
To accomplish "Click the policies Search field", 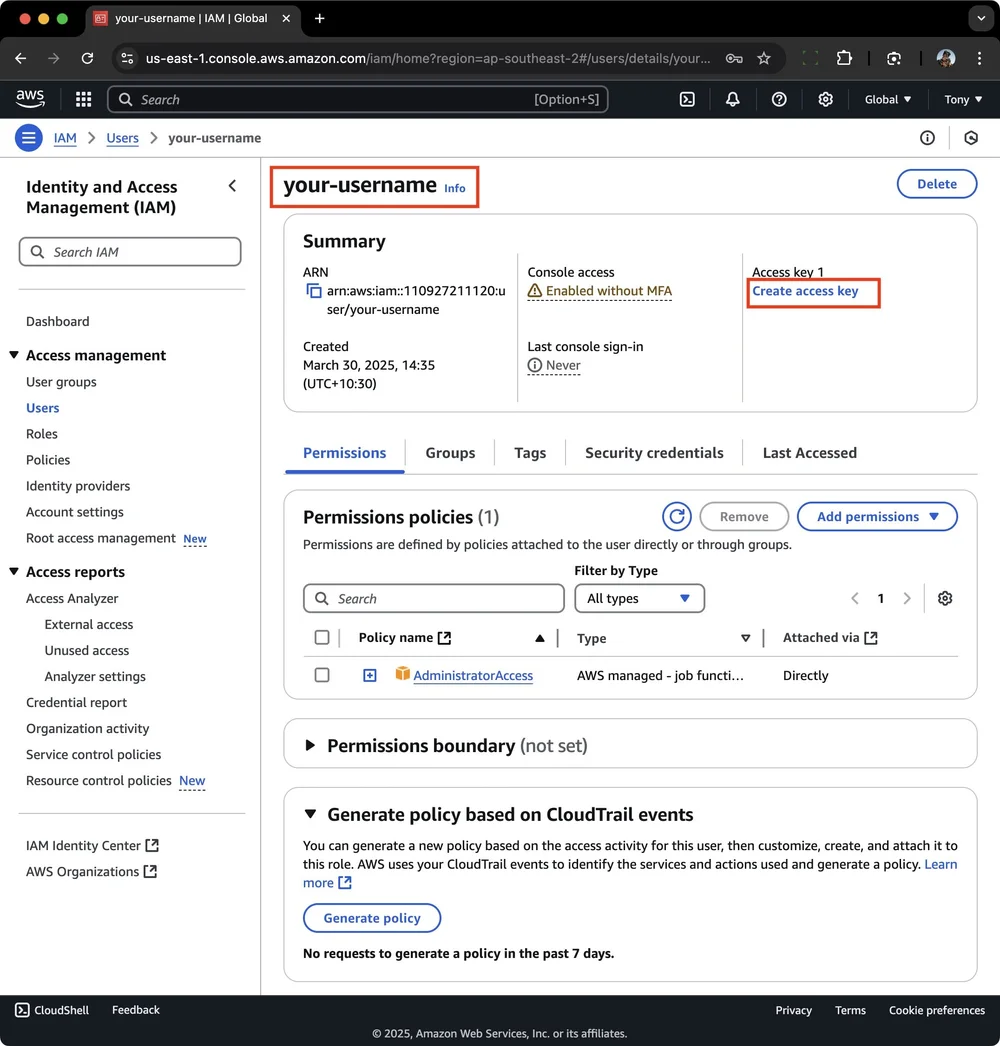I will tap(434, 598).
